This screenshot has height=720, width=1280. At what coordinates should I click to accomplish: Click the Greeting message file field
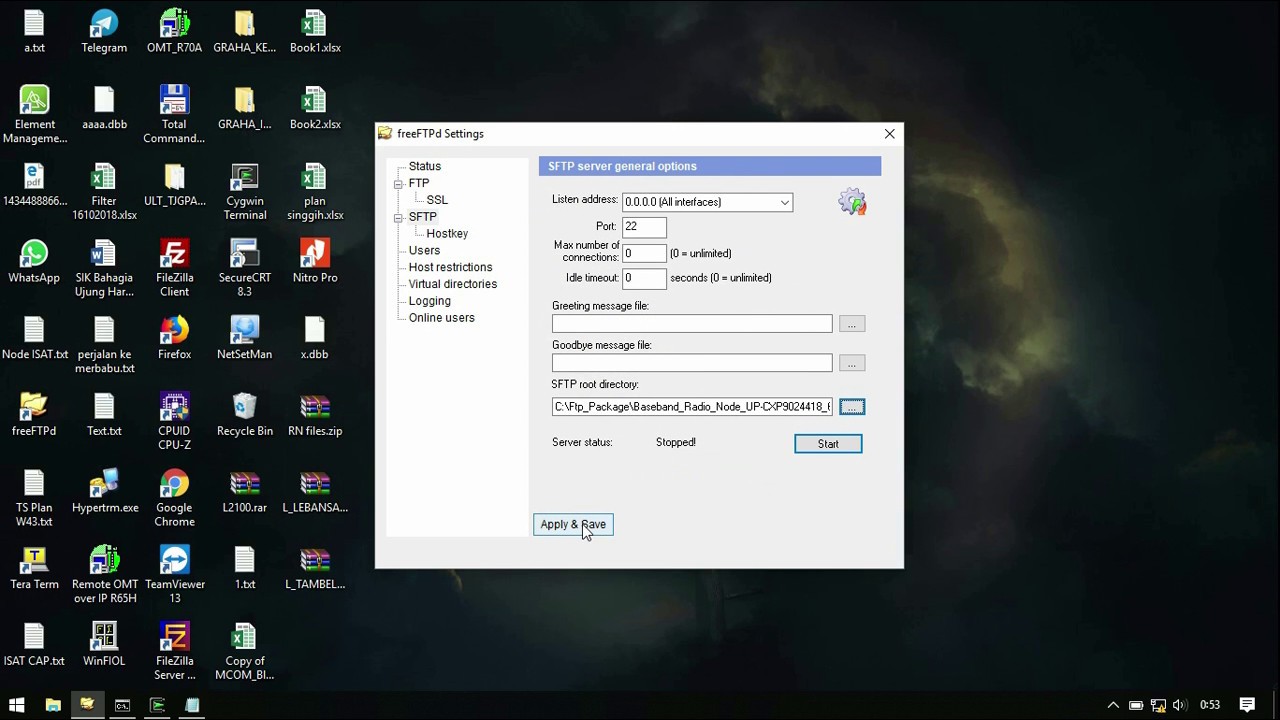click(692, 324)
